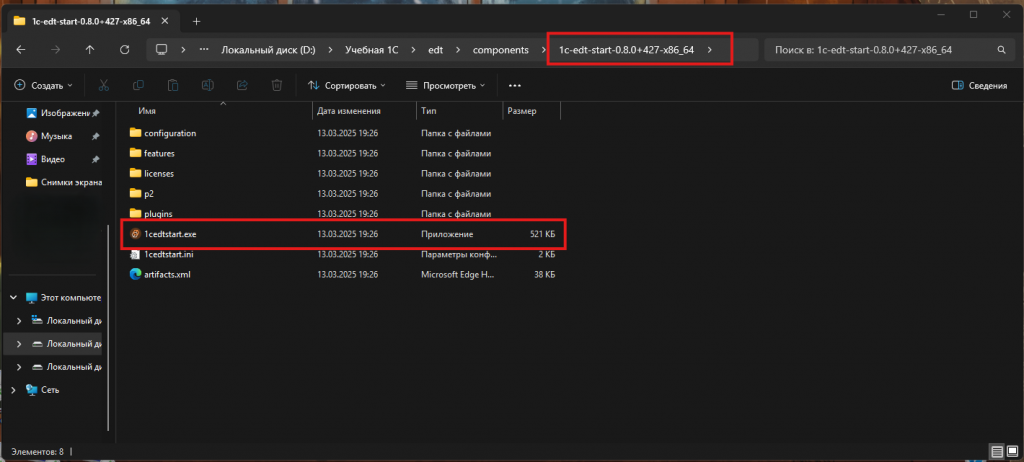Select the artifacts.xml Edge file
The width and height of the screenshot is (1024, 462).
pyautogui.click(x=160, y=274)
